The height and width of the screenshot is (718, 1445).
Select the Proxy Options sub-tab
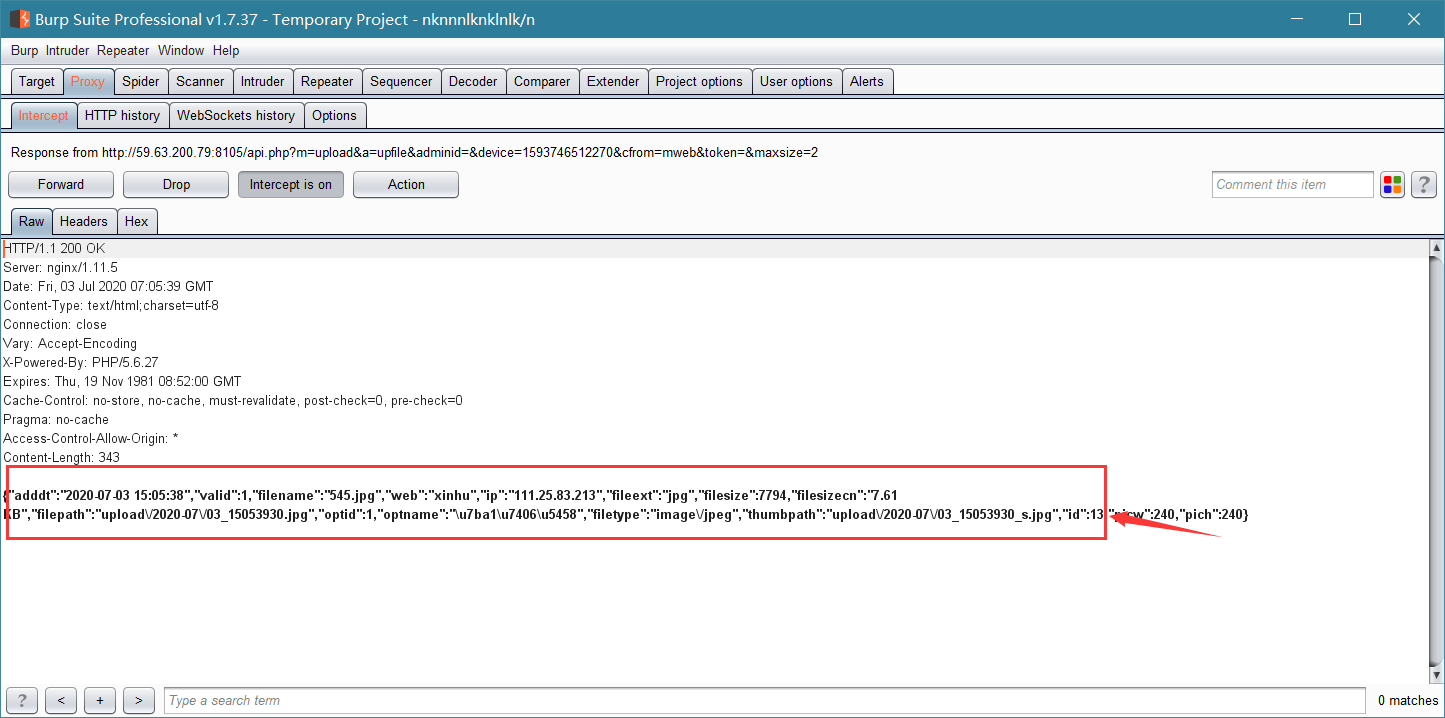click(334, 115)
